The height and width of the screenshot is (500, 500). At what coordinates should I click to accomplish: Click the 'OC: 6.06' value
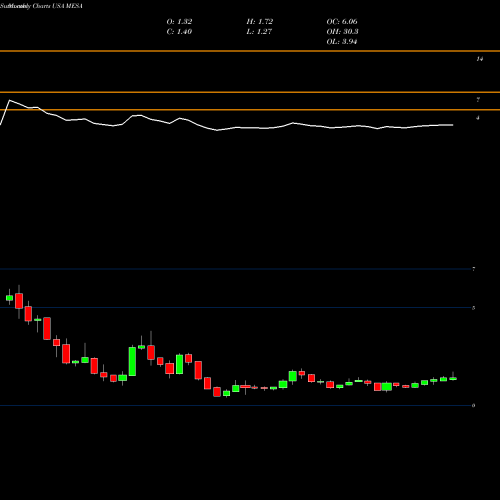342,22
